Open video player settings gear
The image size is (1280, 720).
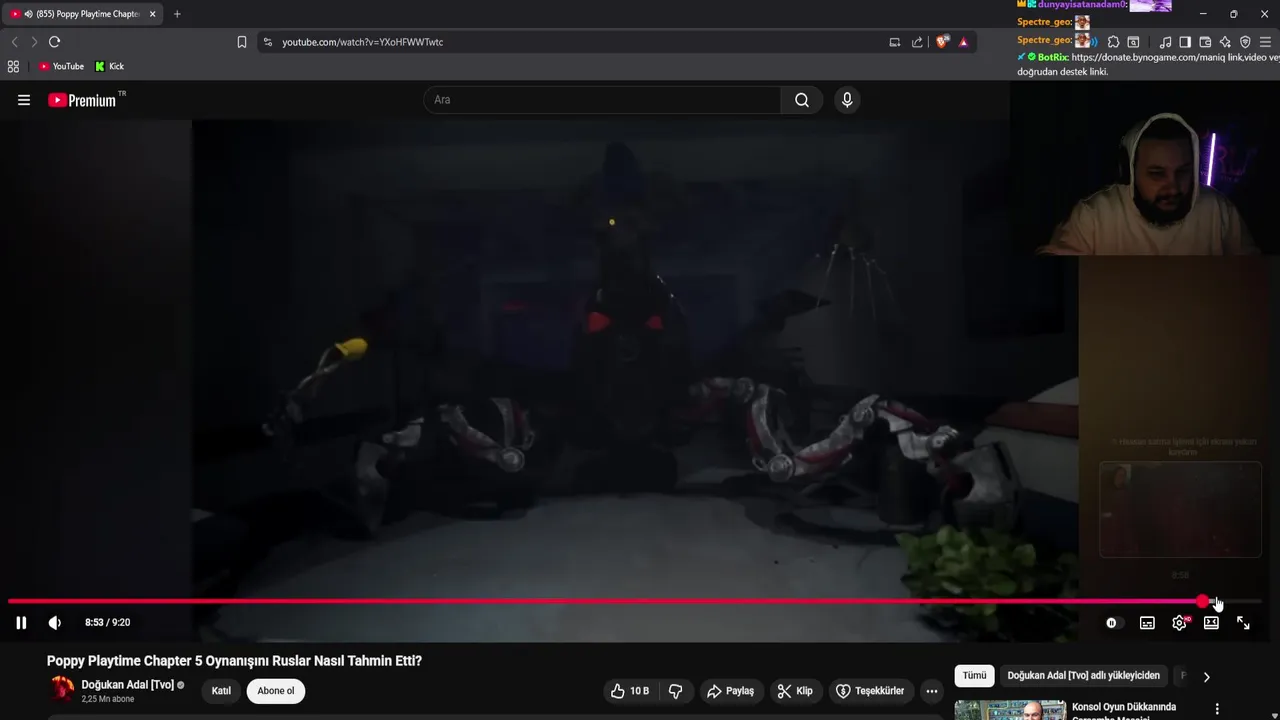tap(1180, 623)
